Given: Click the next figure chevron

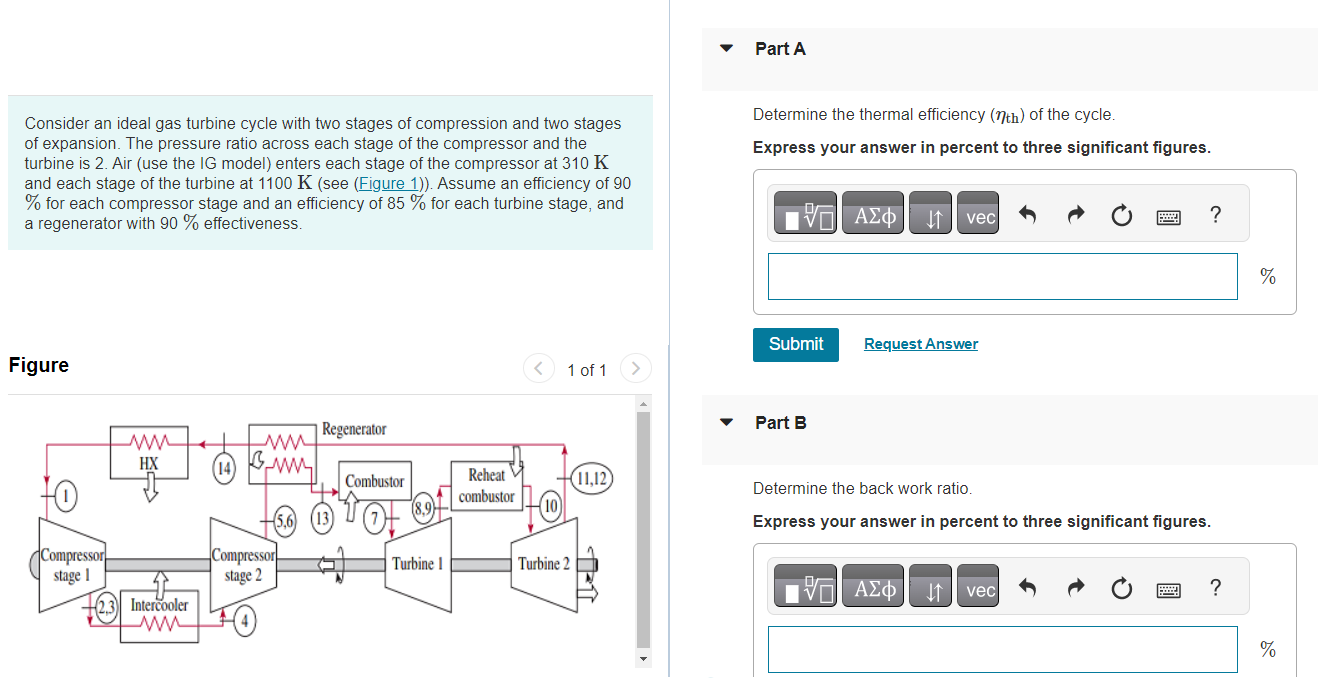Looking at the screenshot, I should coord(636,369).
